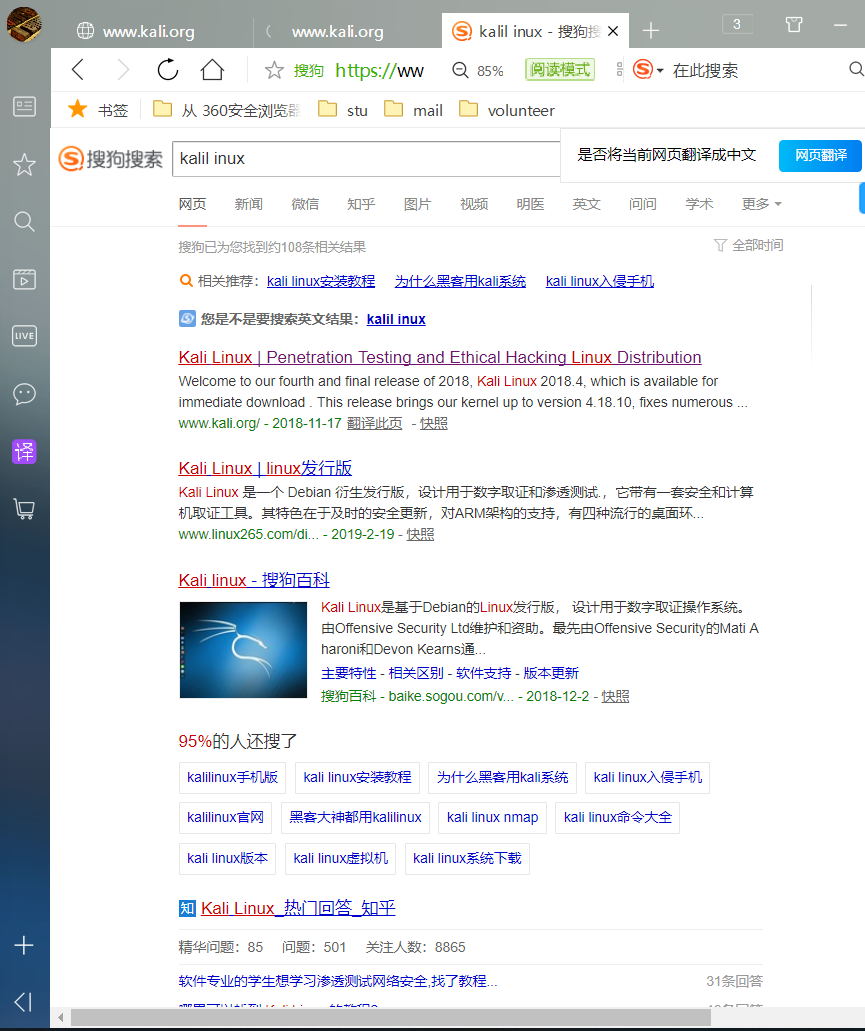Open the news card sidebar icon
Viewport: 865px width, 1031px height.
tap(24, 107)
